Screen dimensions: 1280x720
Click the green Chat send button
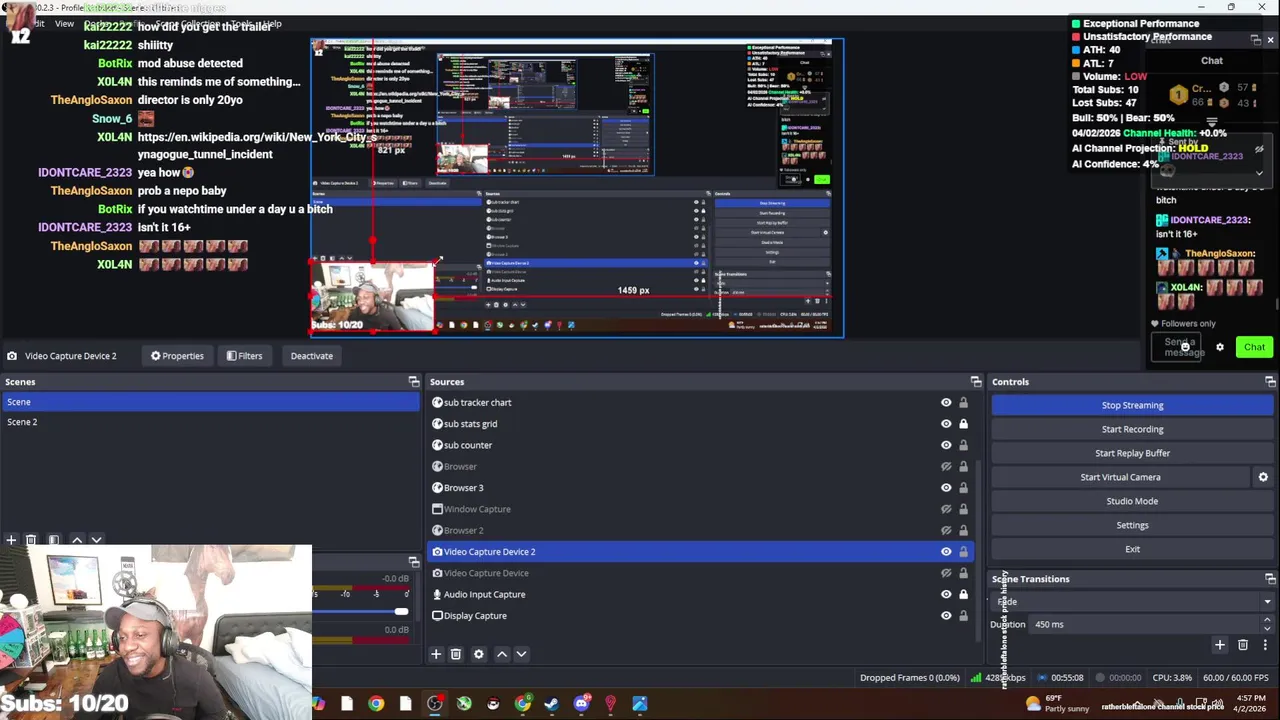[x=1254, y=347]
